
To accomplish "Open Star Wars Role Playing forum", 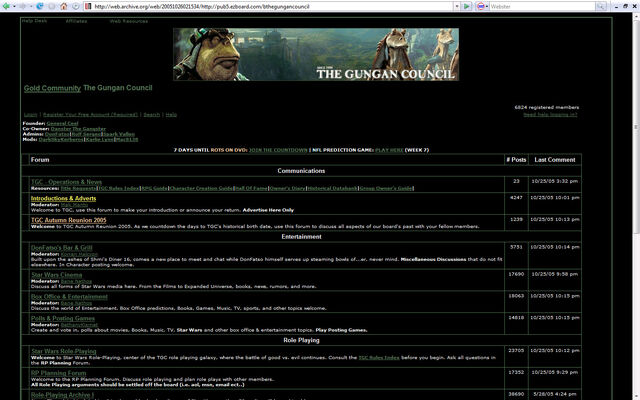I will pyautogui.click(x=64, y=351).
